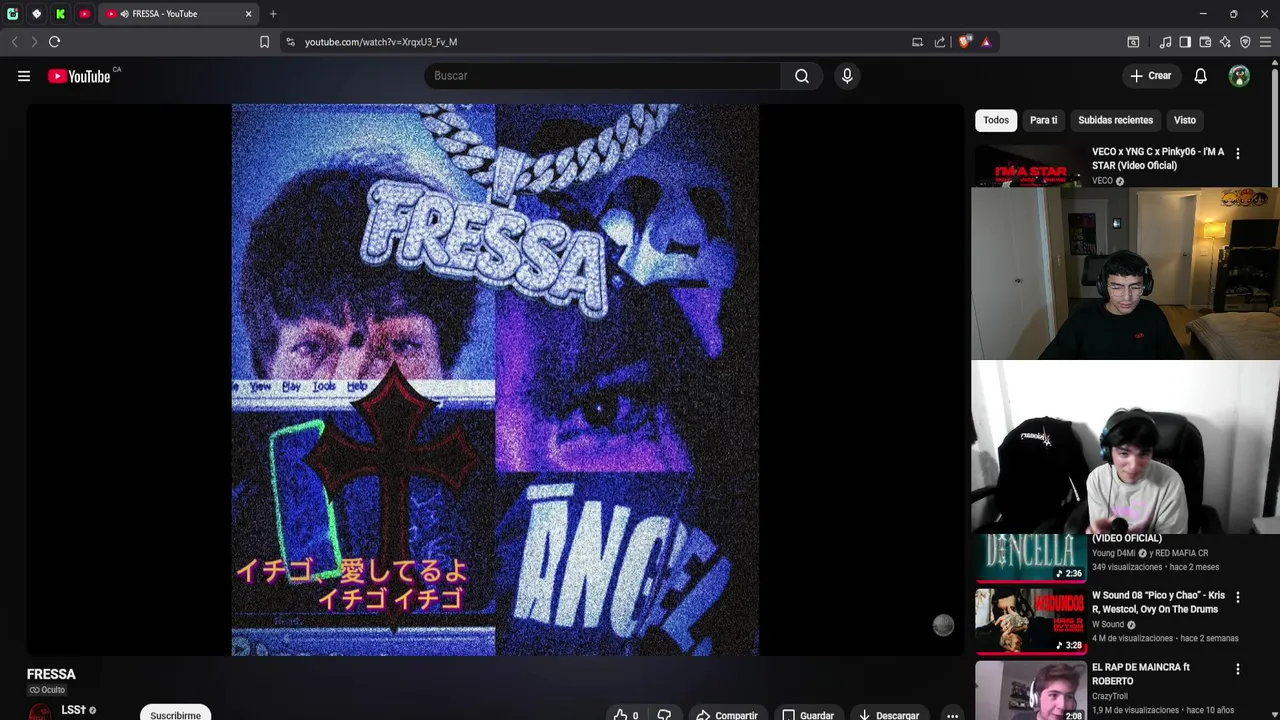The image size is (1280, 720).
Task: Open the Leo AI sparkle icon
Action: tap(1225, 42)
